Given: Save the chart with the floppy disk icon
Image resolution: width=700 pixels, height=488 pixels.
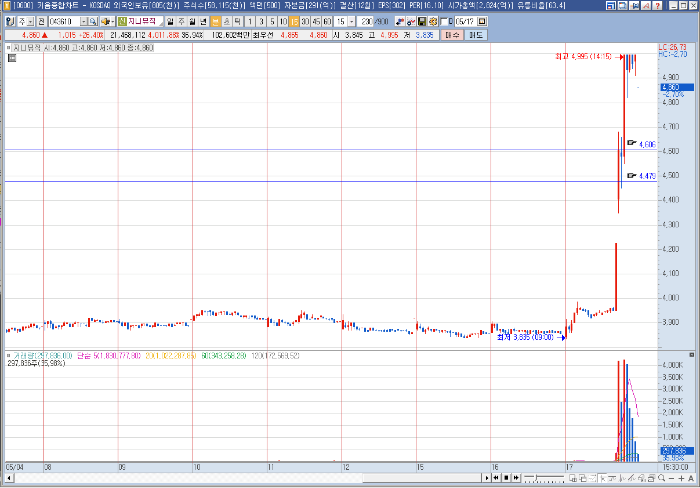Looking at the screenshot, I should point(422,21).
